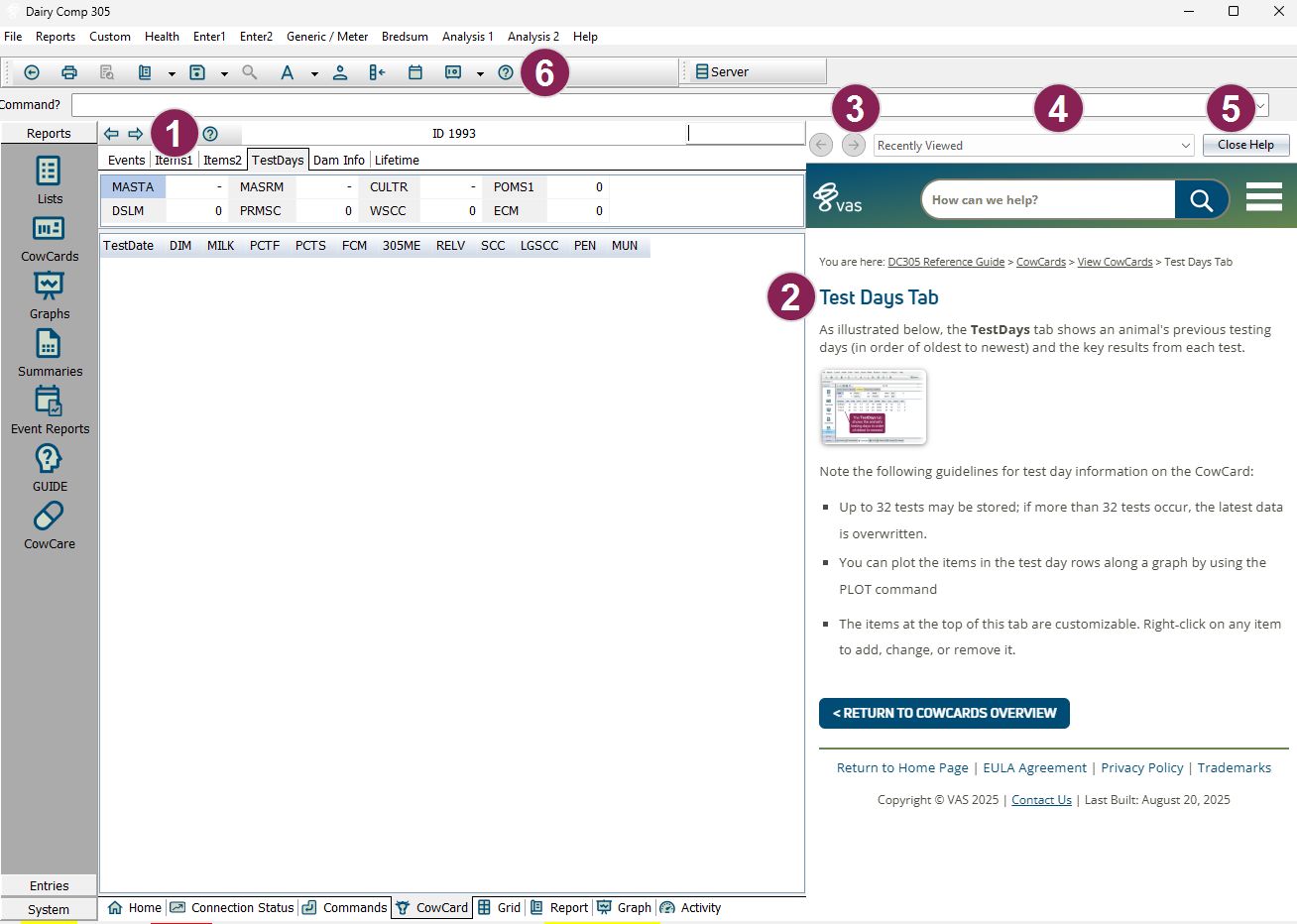Click the back arrow in main toolbar

[x=32, y=72]
